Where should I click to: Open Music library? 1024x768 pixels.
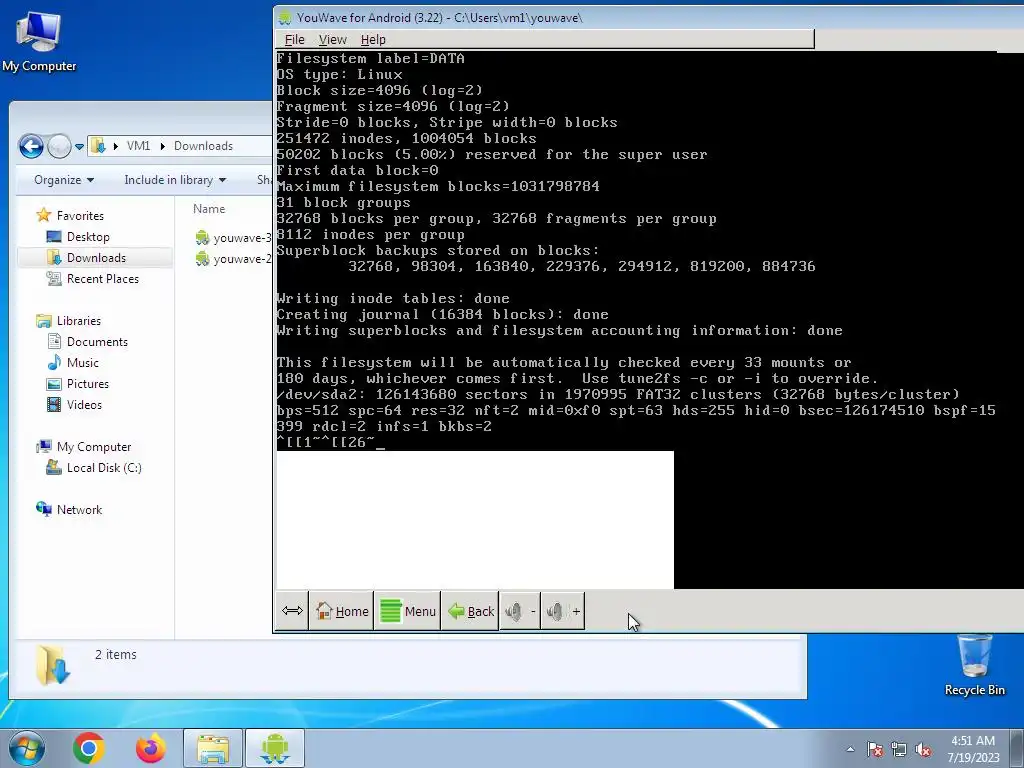(x=82, y=362)
